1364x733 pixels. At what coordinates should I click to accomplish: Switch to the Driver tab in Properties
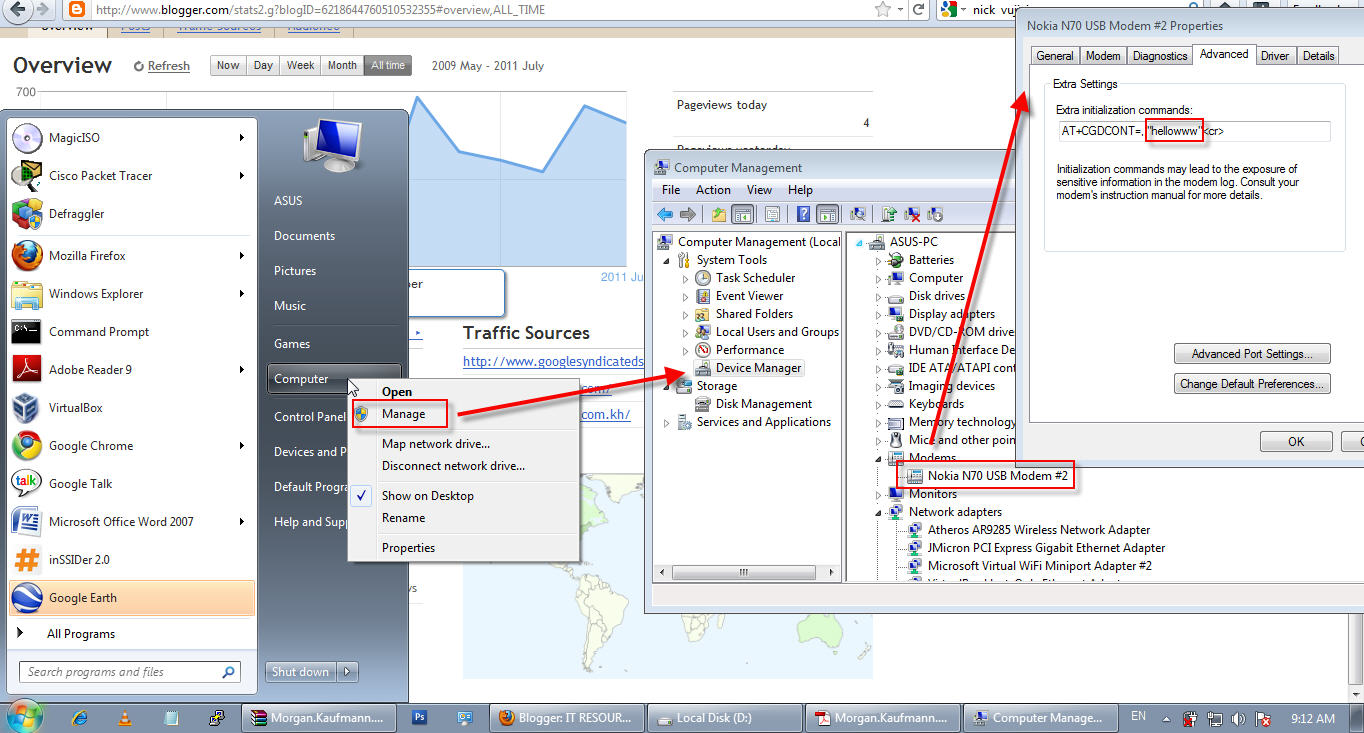[1275, 56]
